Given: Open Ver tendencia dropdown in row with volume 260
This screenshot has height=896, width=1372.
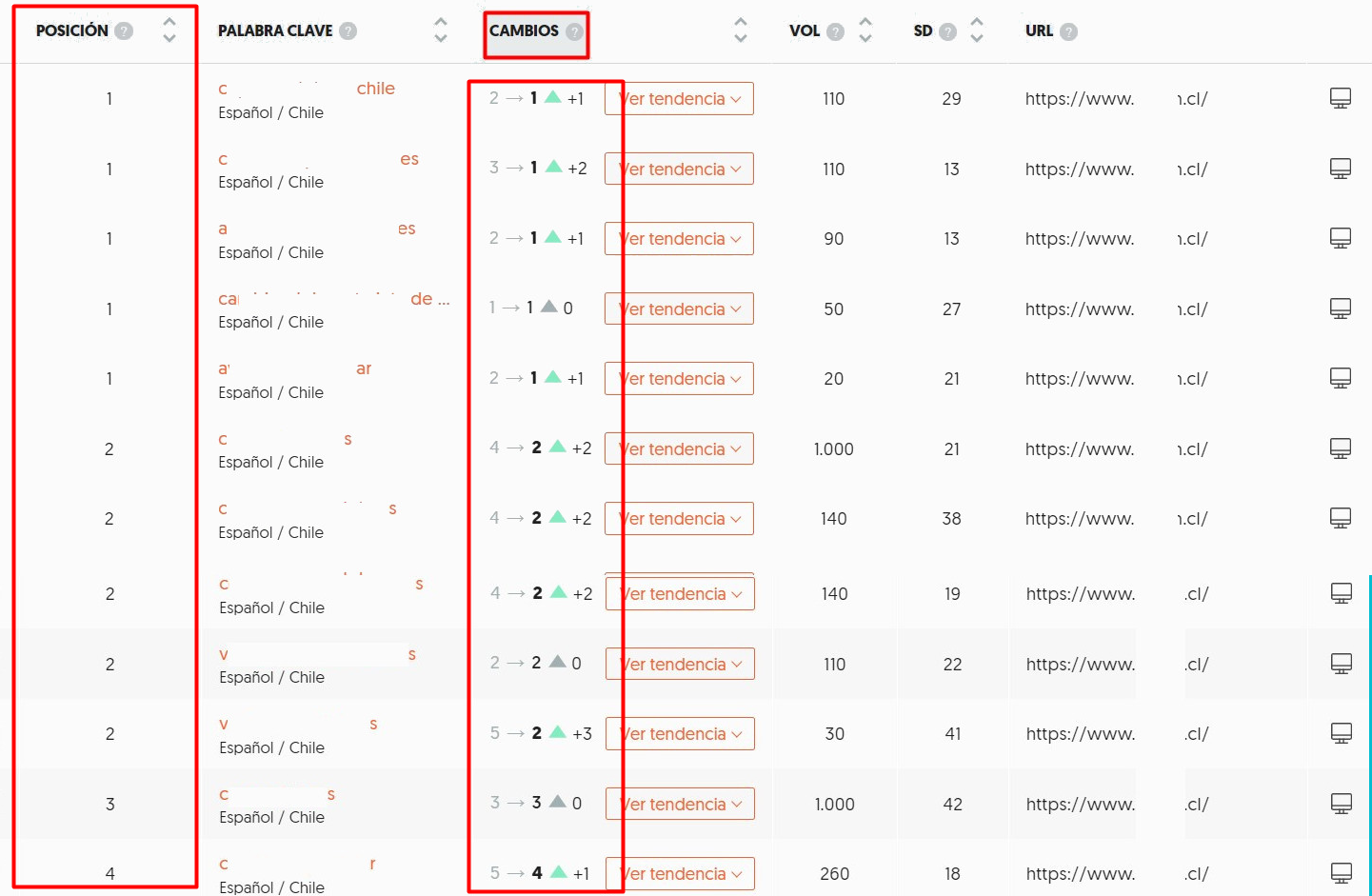Looking at the screenshot, I should [680, 873].
